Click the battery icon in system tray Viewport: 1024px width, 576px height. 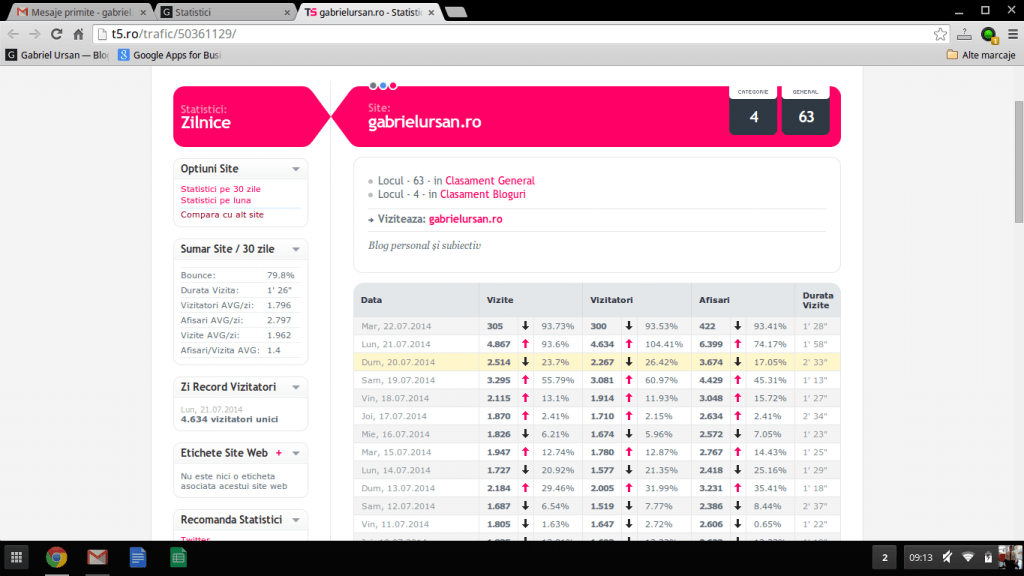[x=988, y=557]
